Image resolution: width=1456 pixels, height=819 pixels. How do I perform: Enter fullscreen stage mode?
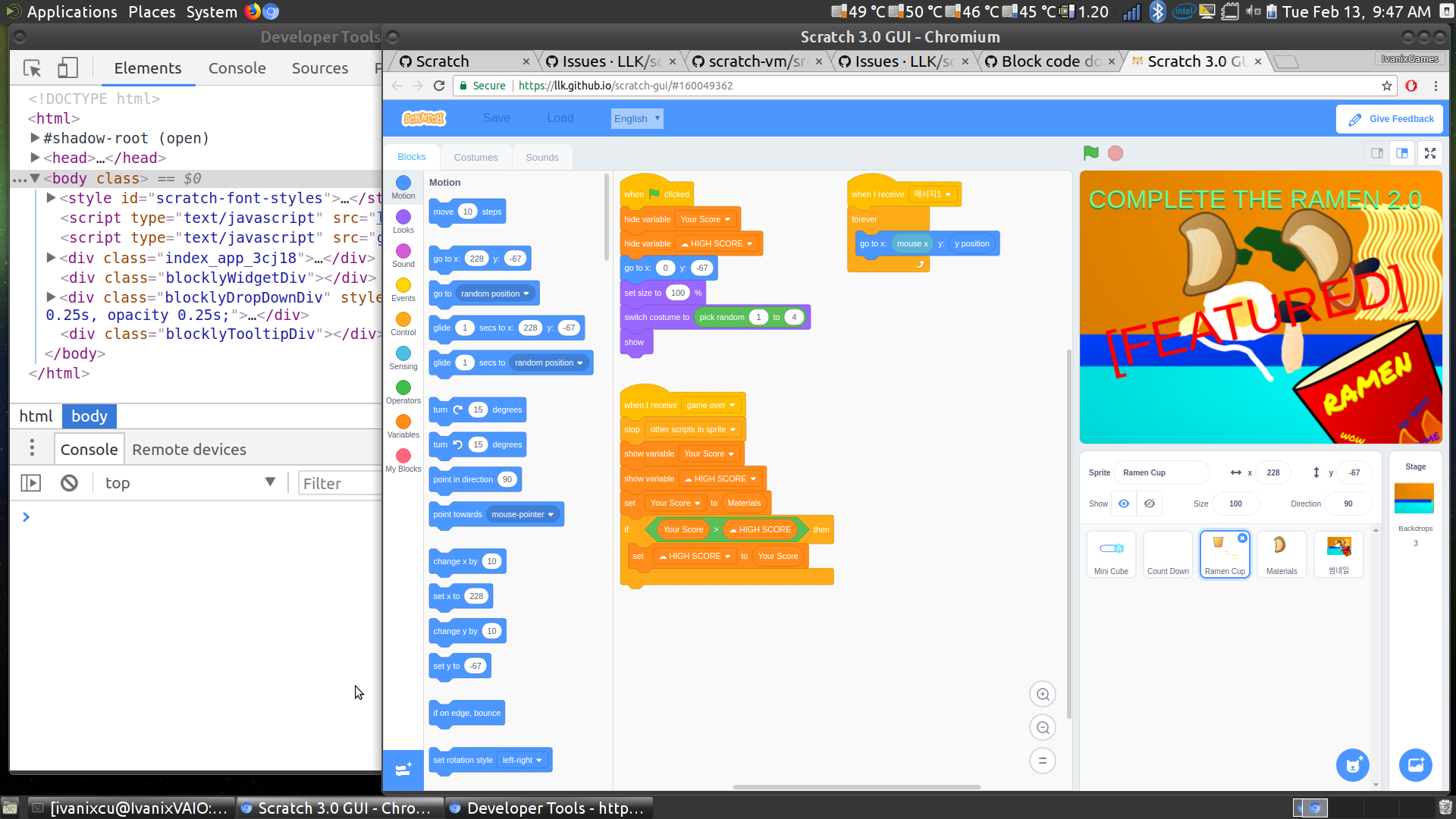1430,152
